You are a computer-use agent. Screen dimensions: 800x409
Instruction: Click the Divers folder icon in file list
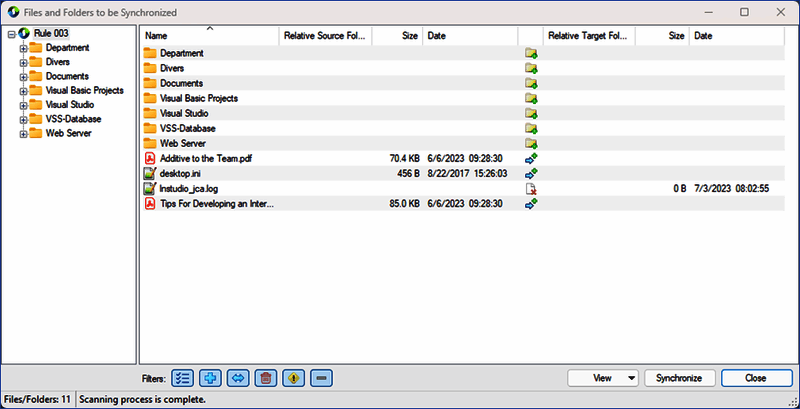149,68
